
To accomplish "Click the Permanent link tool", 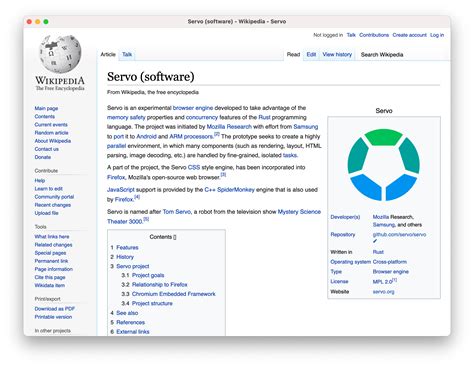I will pyautogui.click(x=51, y=261).
